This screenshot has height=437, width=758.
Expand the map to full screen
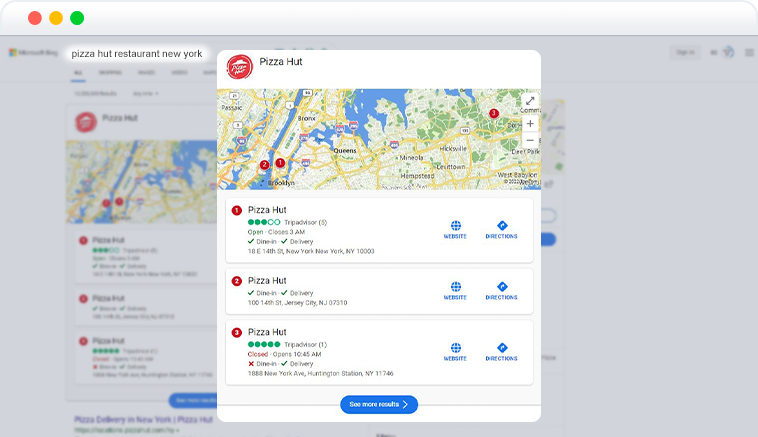pos(530,101)
